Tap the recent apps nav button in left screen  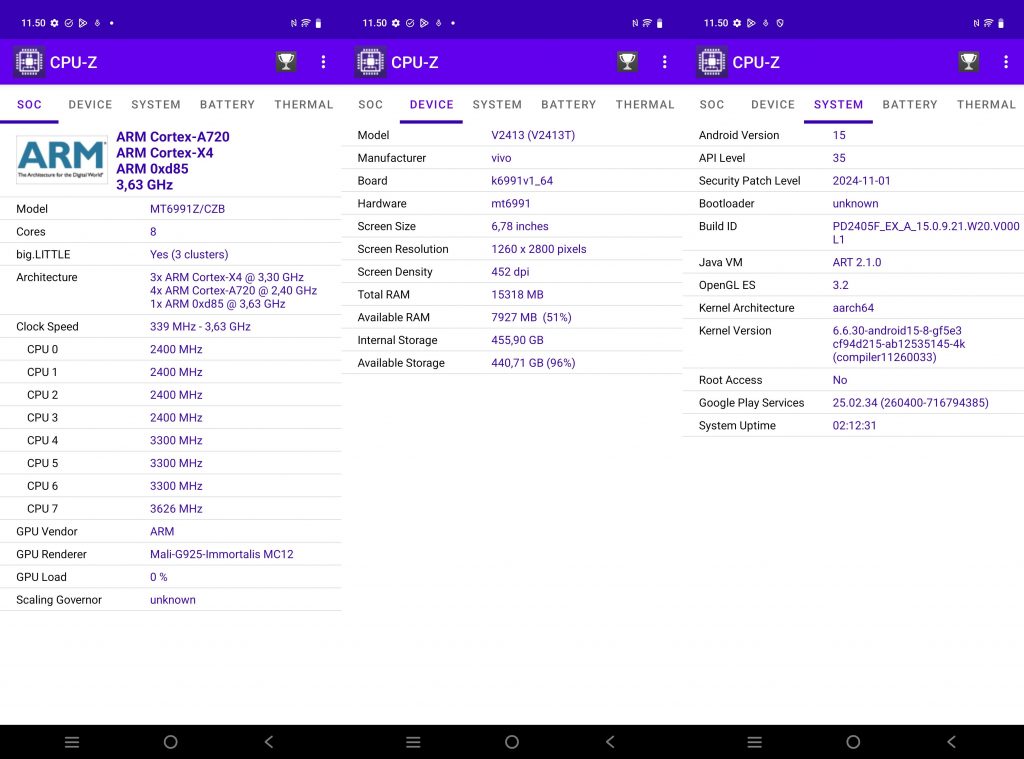(x=72, y=742)
